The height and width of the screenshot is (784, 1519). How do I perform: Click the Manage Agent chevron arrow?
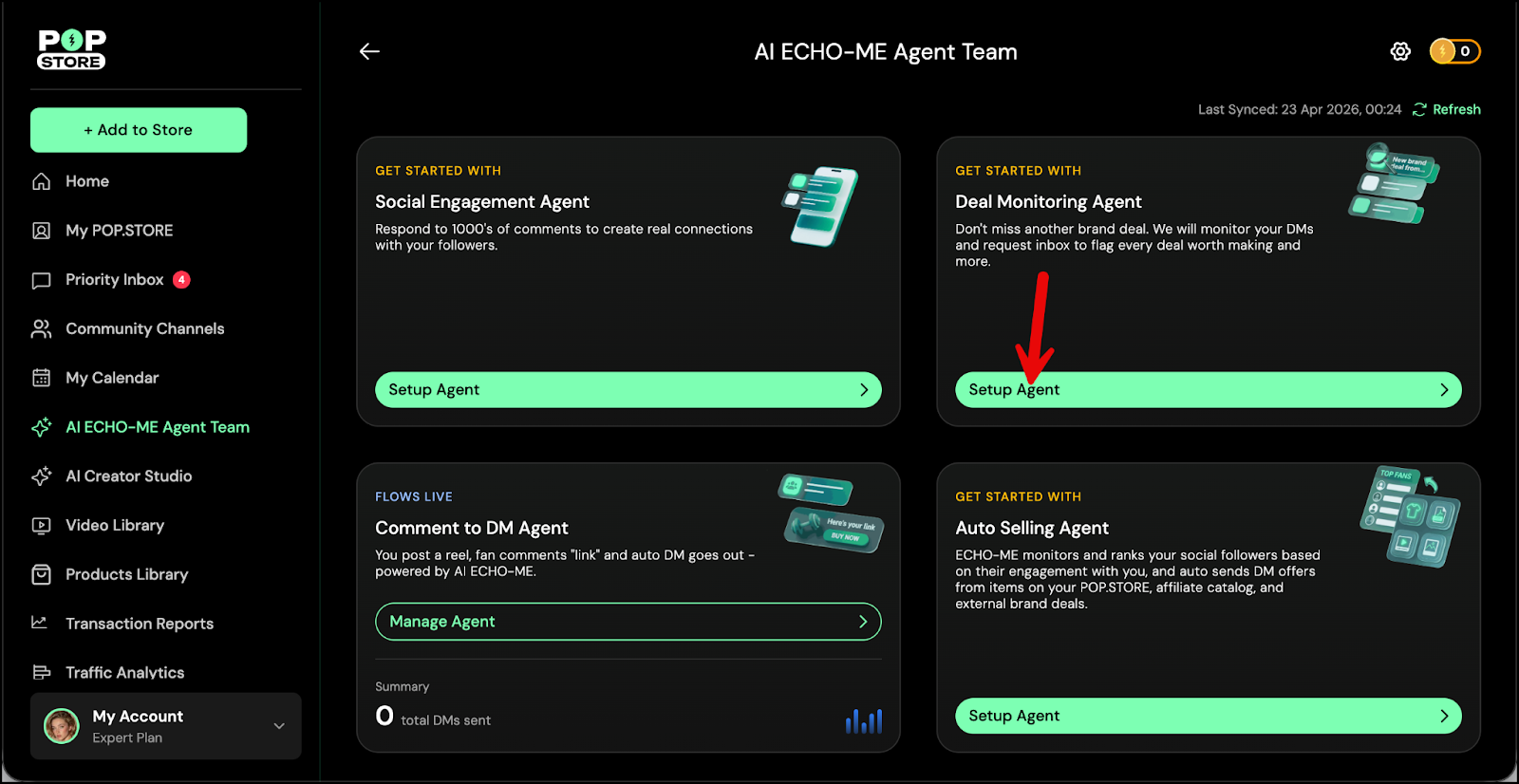tap(863, 622)
